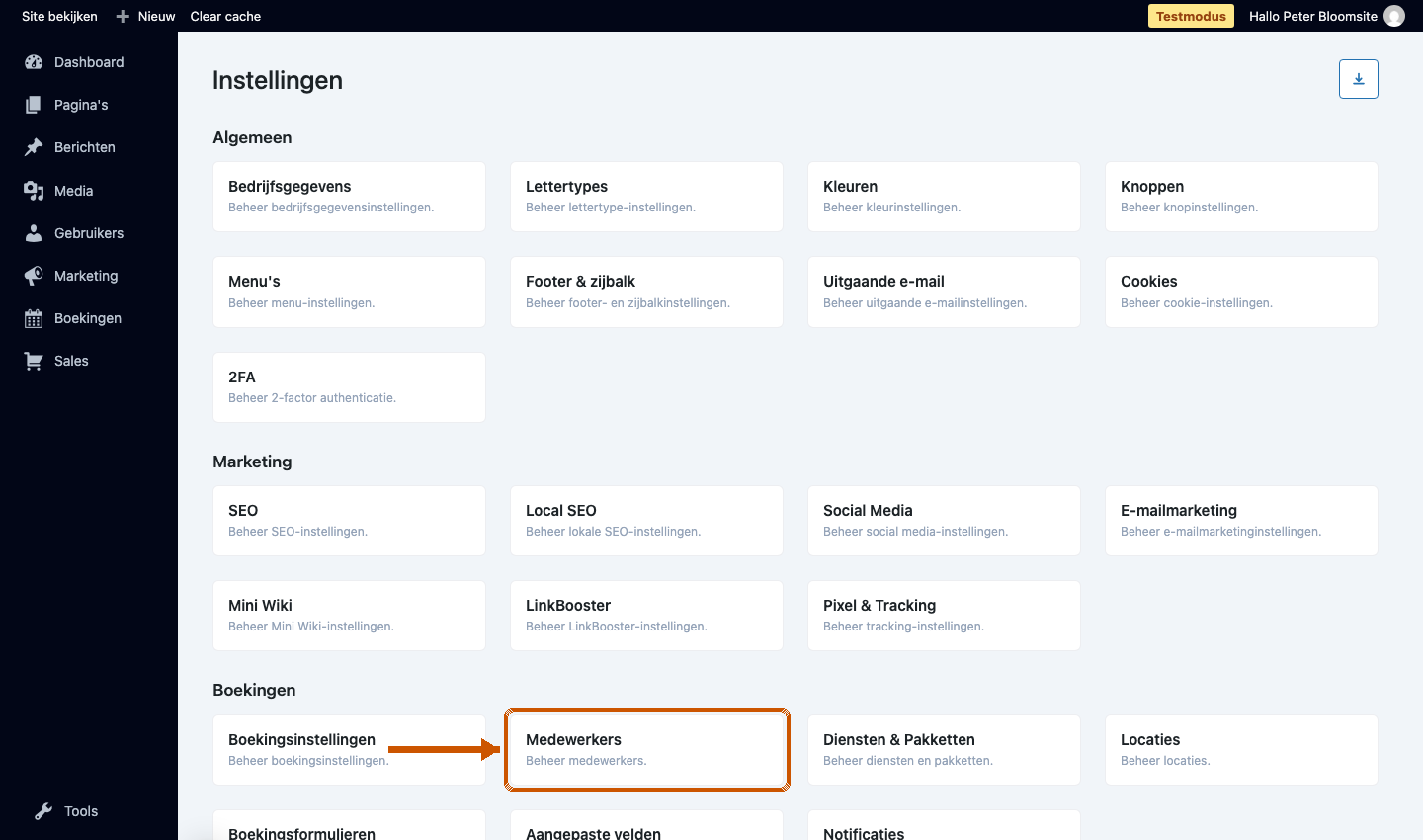Click the Algemeen section heading

point(252,137)
